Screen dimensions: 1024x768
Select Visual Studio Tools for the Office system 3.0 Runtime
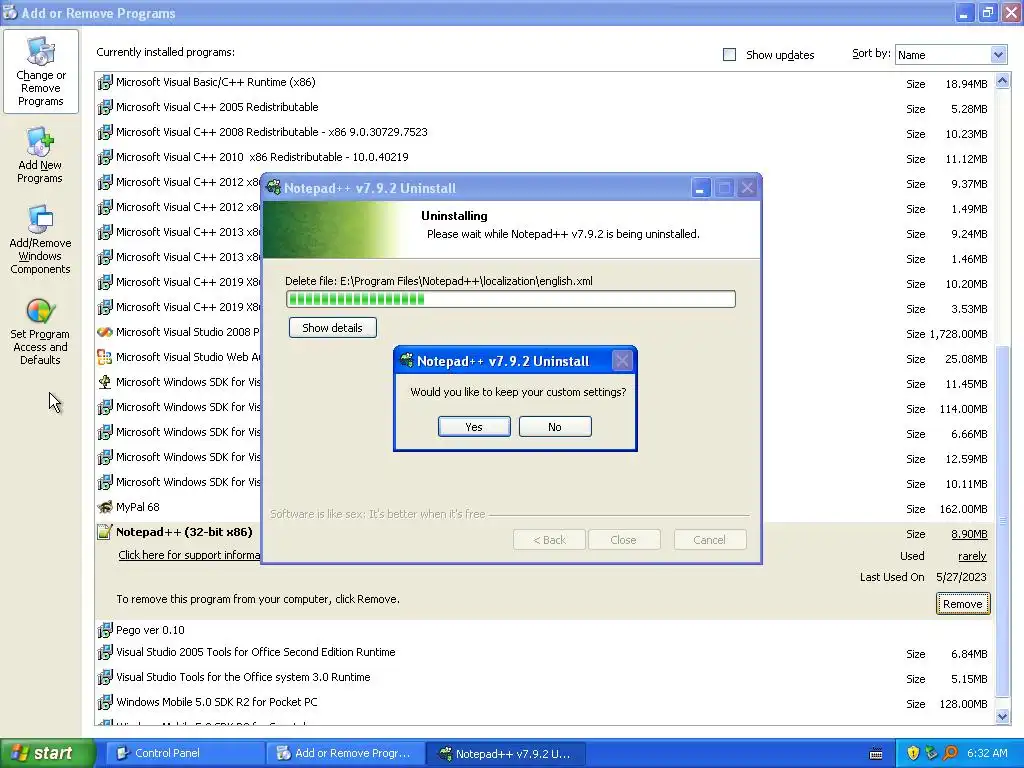[544, 678]
